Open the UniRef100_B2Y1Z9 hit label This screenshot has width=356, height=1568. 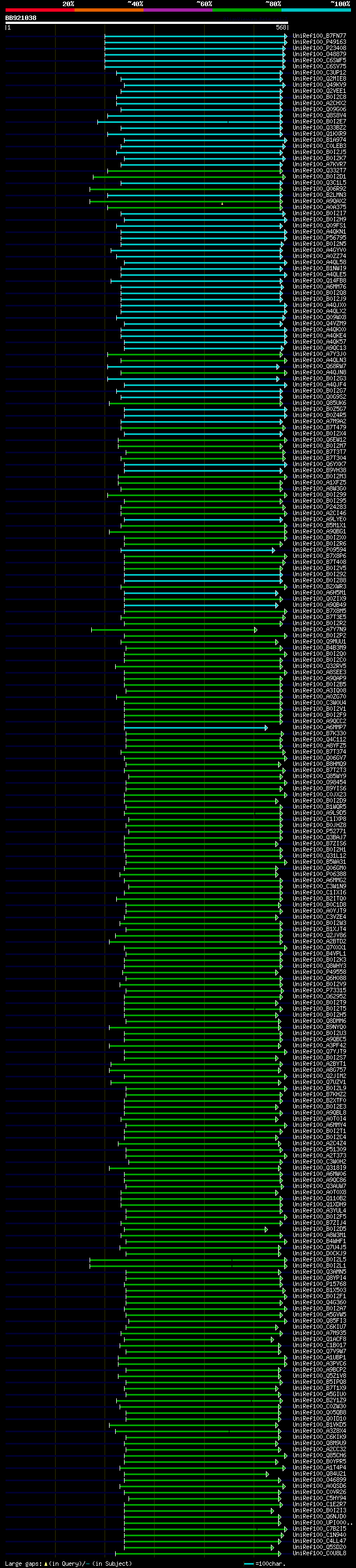pos(319,1400)
